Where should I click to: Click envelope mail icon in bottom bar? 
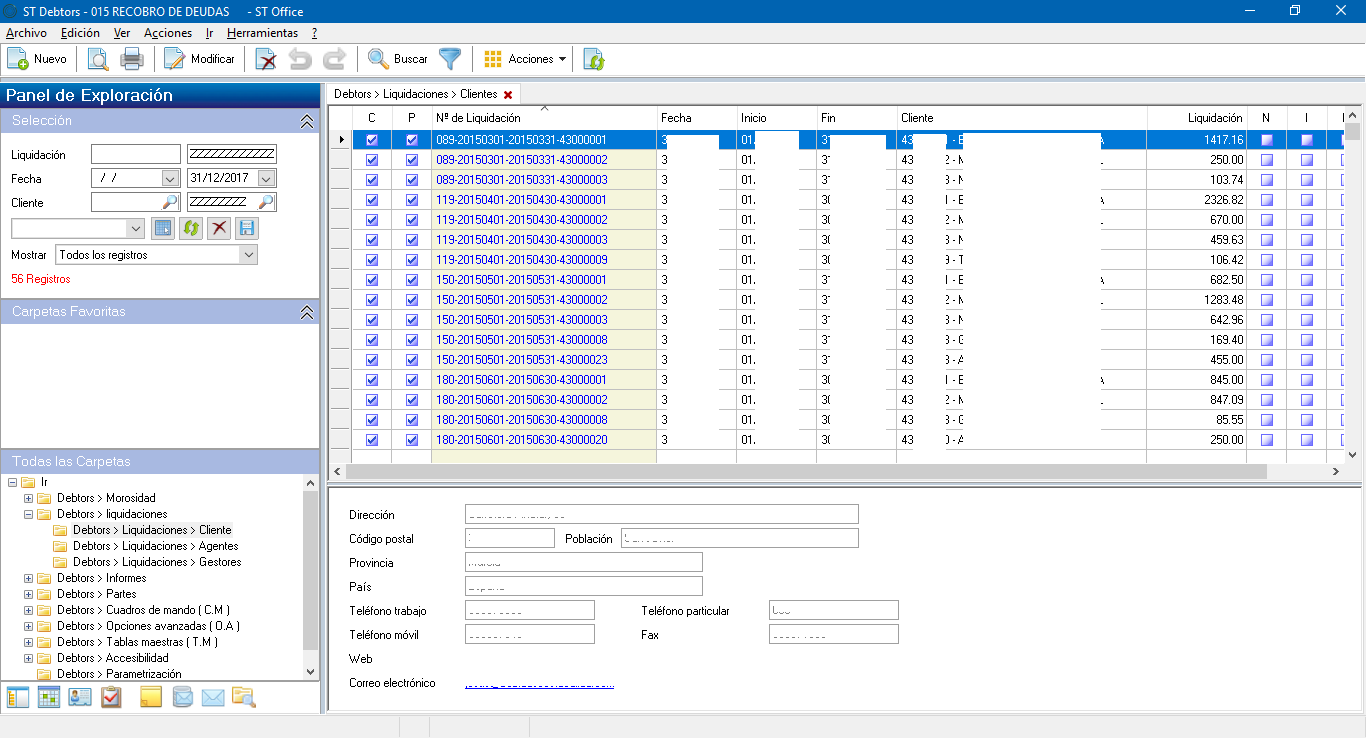(213, 697)
